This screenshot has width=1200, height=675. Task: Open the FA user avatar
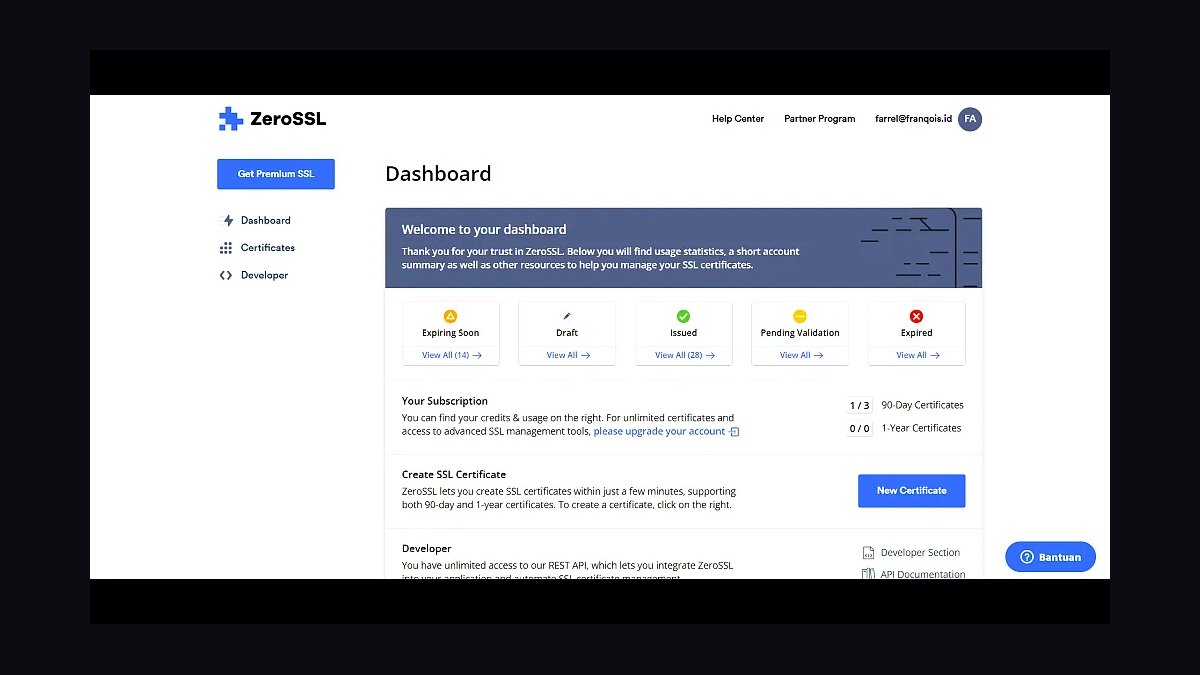pos(970,119)
